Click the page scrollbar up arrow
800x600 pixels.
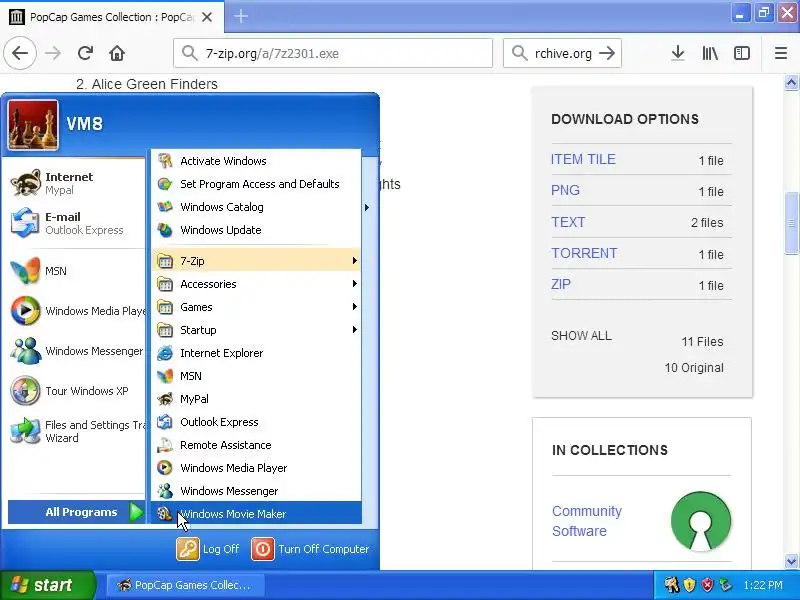click(791, 82)
